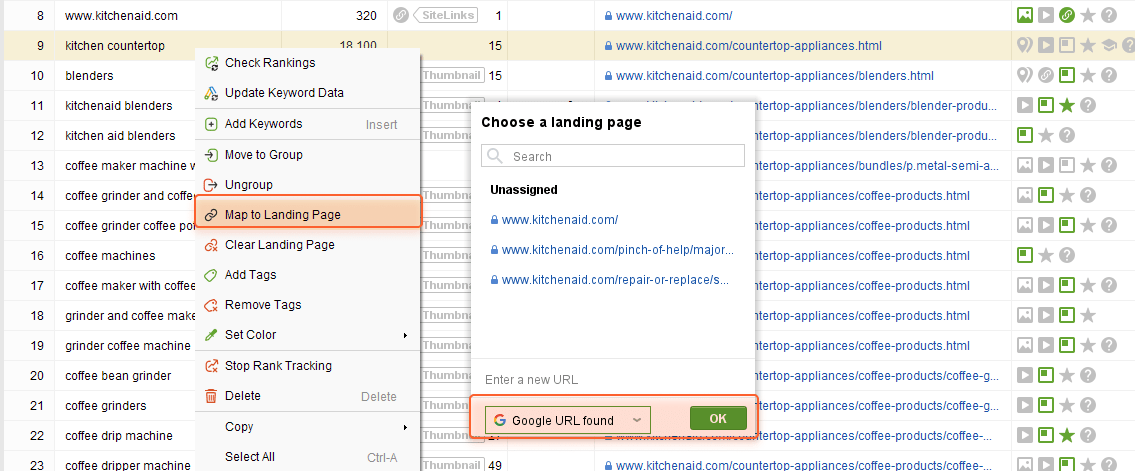Click the map pin icon in blenders row
Image resolution: width=1135 pixels, height=471 pixels.
[x=1024, y=75]
